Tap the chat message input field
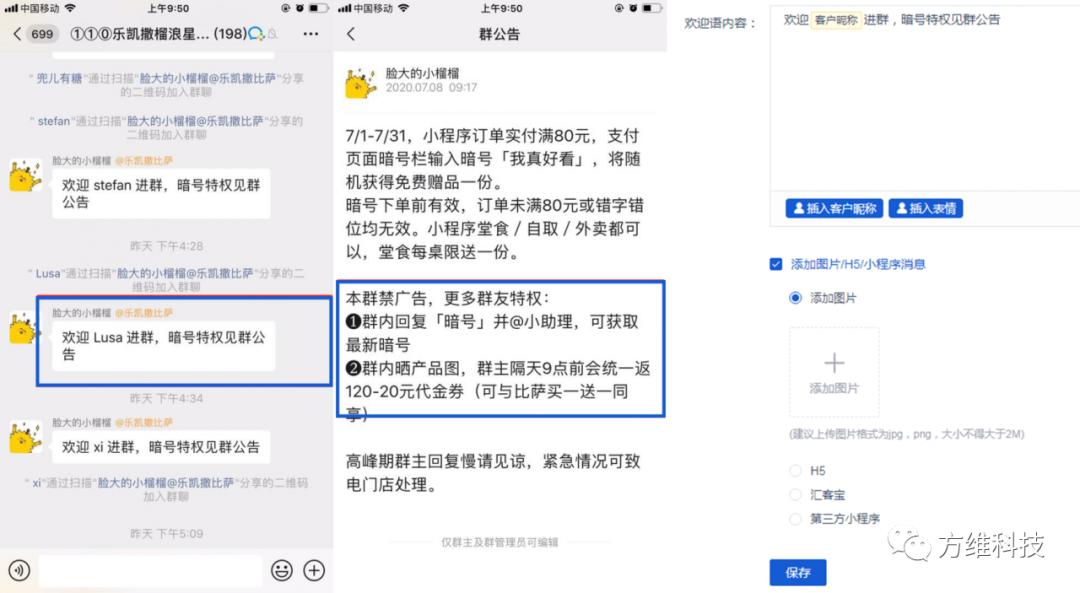This screenshot has width=1080, height=593. [151, 570]
